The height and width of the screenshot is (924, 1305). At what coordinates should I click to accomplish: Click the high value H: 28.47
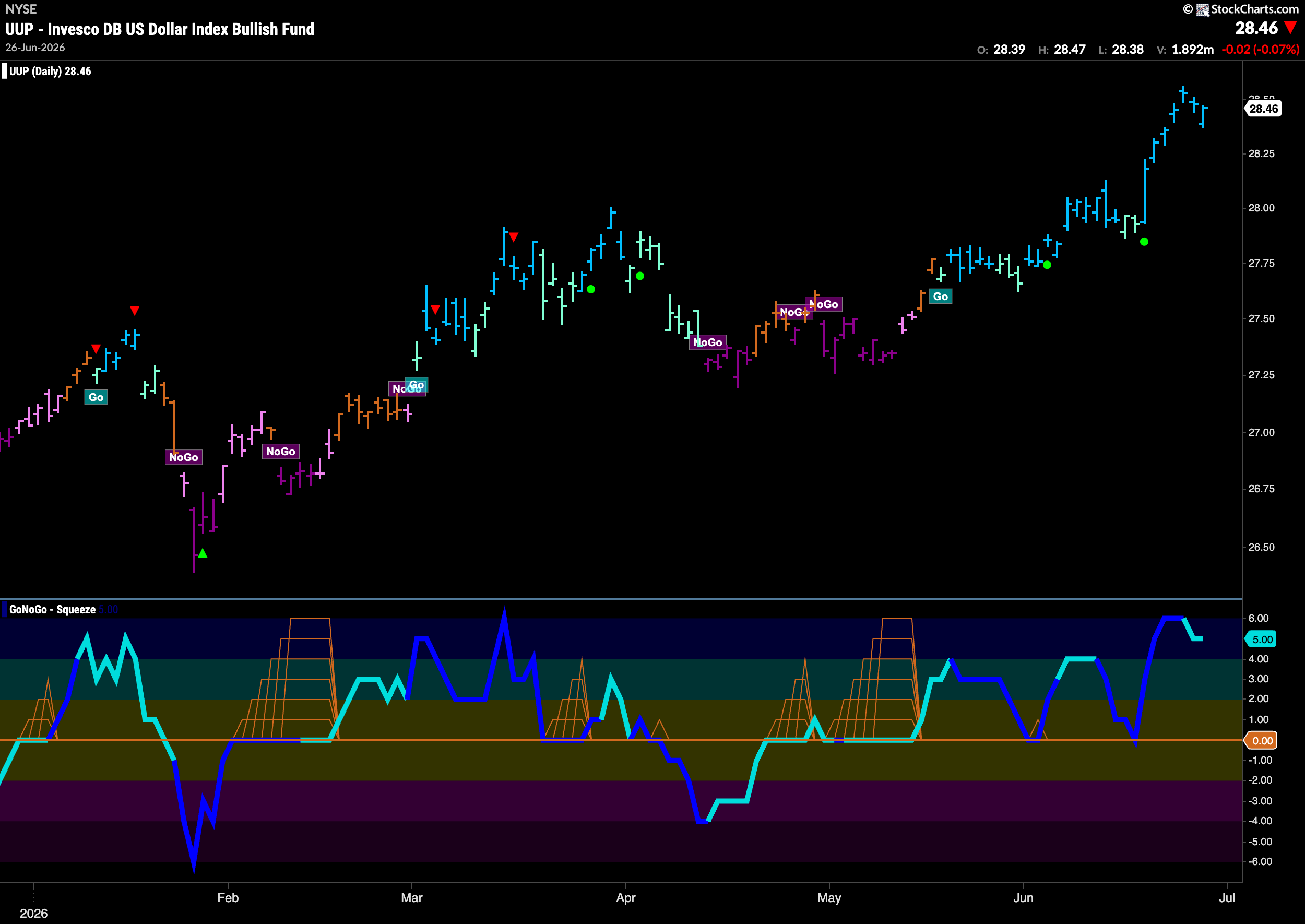(1062, 50)
